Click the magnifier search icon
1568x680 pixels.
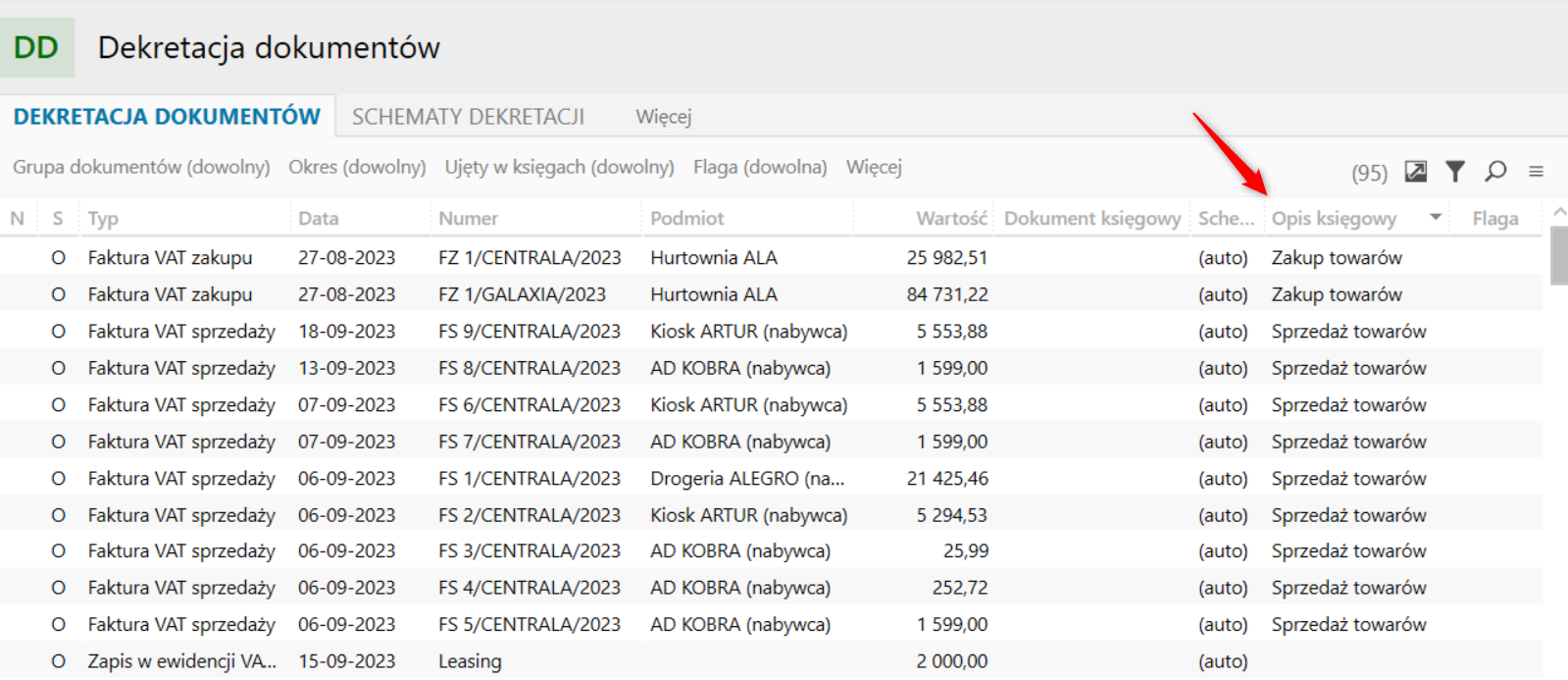click(1495, 172)
